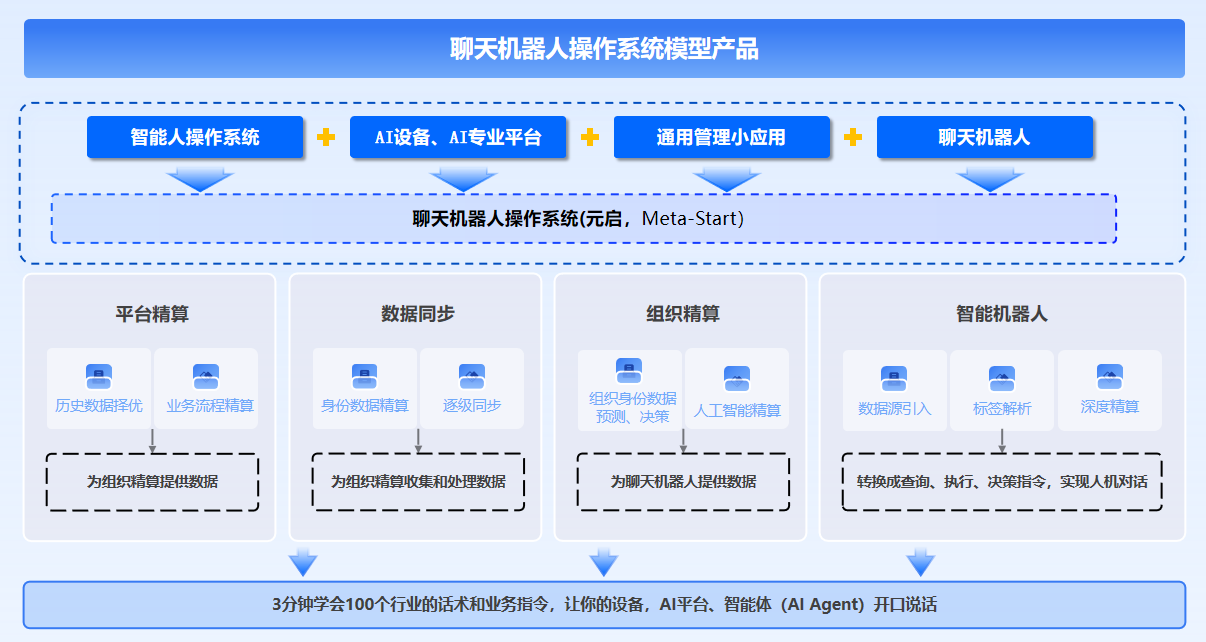Screen dimensions: 1206x642
Task: Click the 为组织精算提供数据 dashed box
Action: [x=152, y=482]
